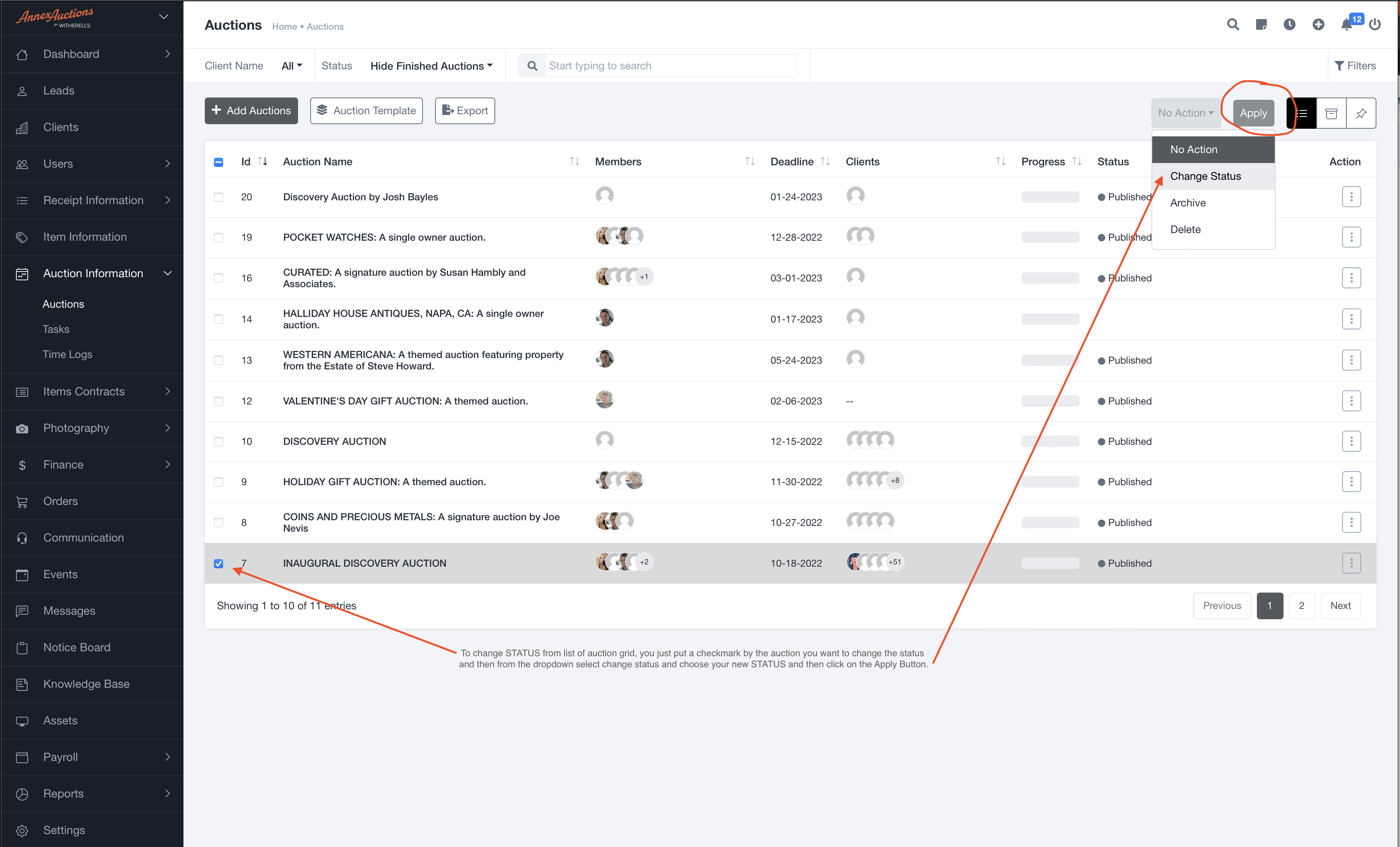The width and height of the screenshot is (1400, 847).
Task: Open the Hide Finished Auctions dropdown
Action: point(431,66)
